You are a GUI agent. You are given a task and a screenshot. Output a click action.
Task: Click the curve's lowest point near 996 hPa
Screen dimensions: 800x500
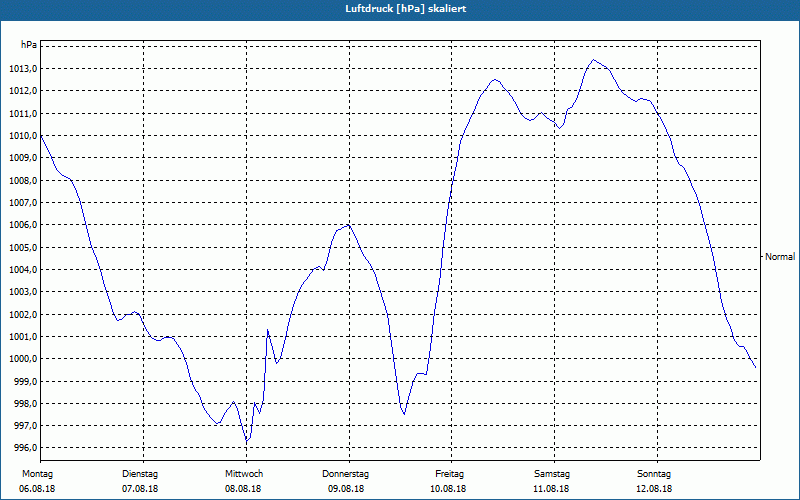pyautogui.click(x=246, y=441)
